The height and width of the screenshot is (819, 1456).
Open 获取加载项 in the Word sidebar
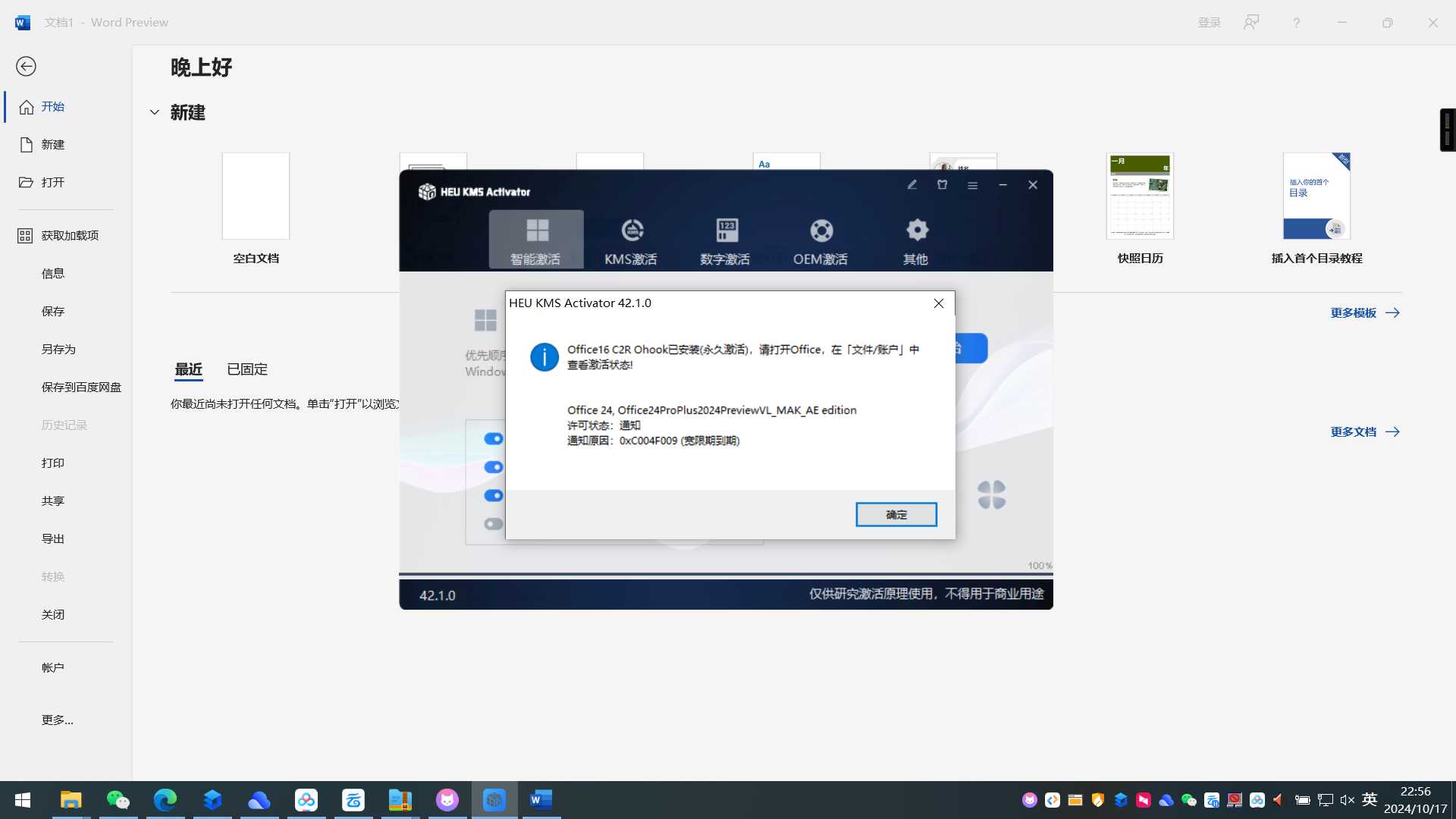66,236
